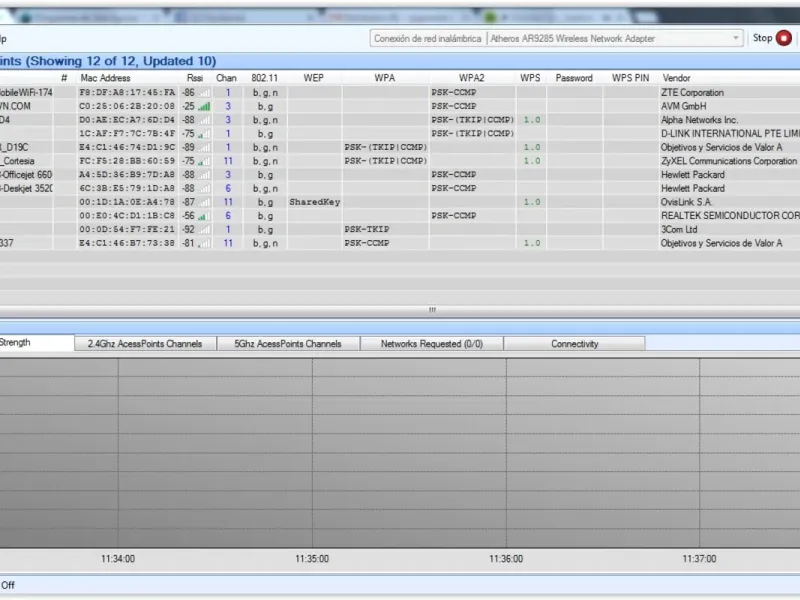Click the signal icon beside MAC E4:C1:46:74:D1:9C
Image resolution: width=800 pixels, height=600 pixels.
(x=204, y=148)
